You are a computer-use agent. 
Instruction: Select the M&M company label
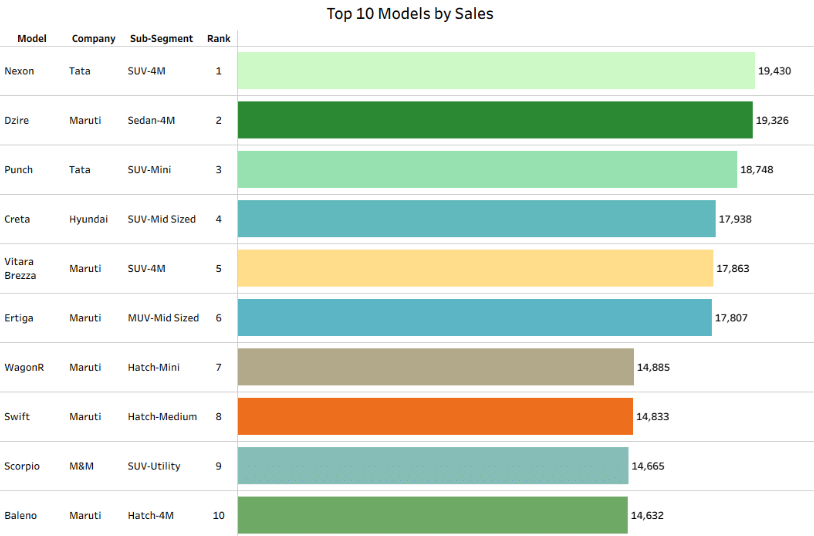click(x=81, y=466)
